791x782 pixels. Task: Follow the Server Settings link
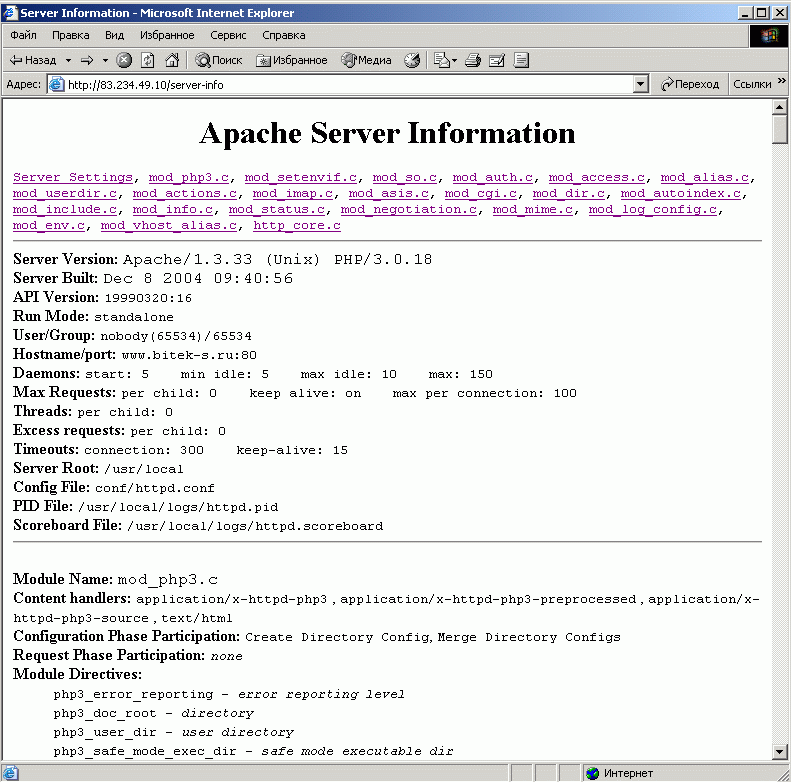[73, 178]
